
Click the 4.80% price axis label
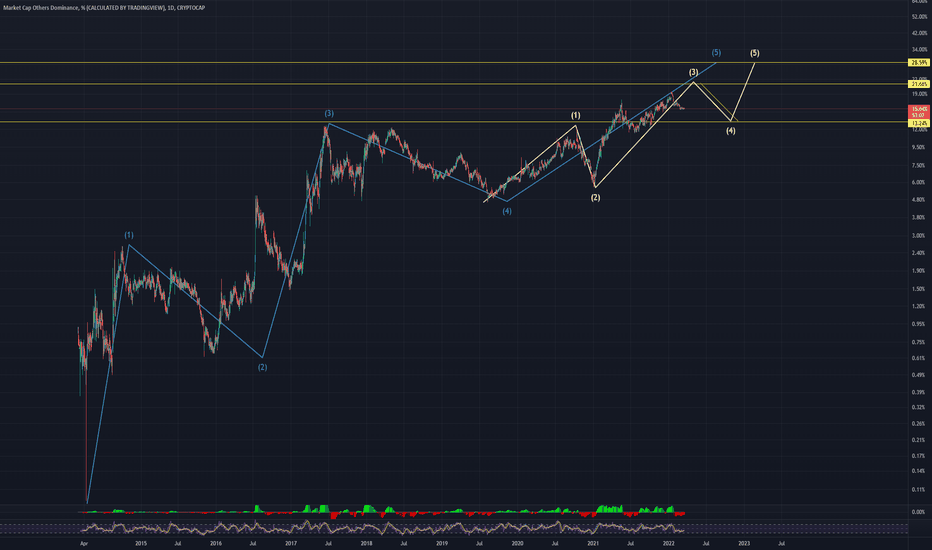919,200
